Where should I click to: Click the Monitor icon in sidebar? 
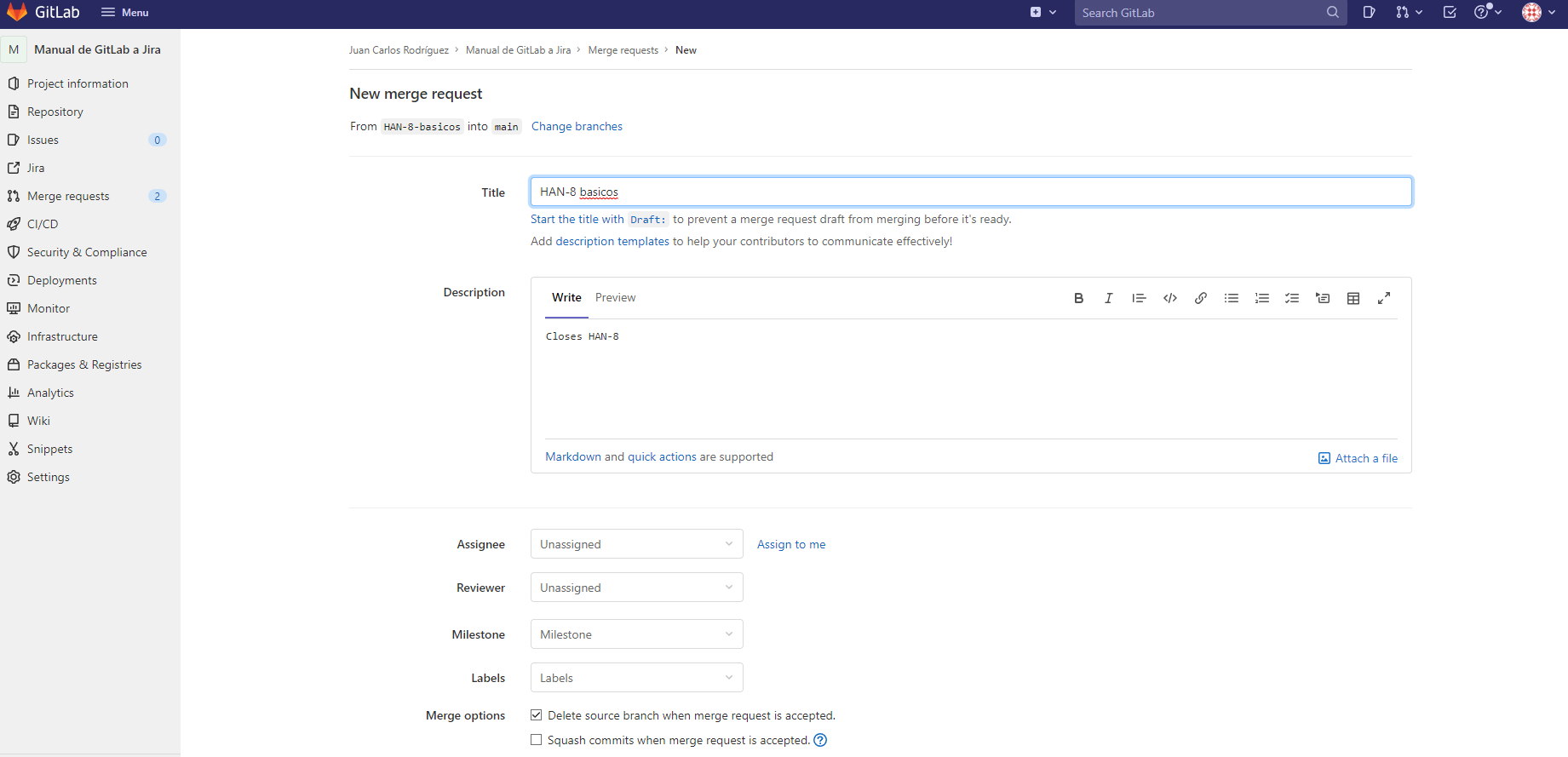14,308
